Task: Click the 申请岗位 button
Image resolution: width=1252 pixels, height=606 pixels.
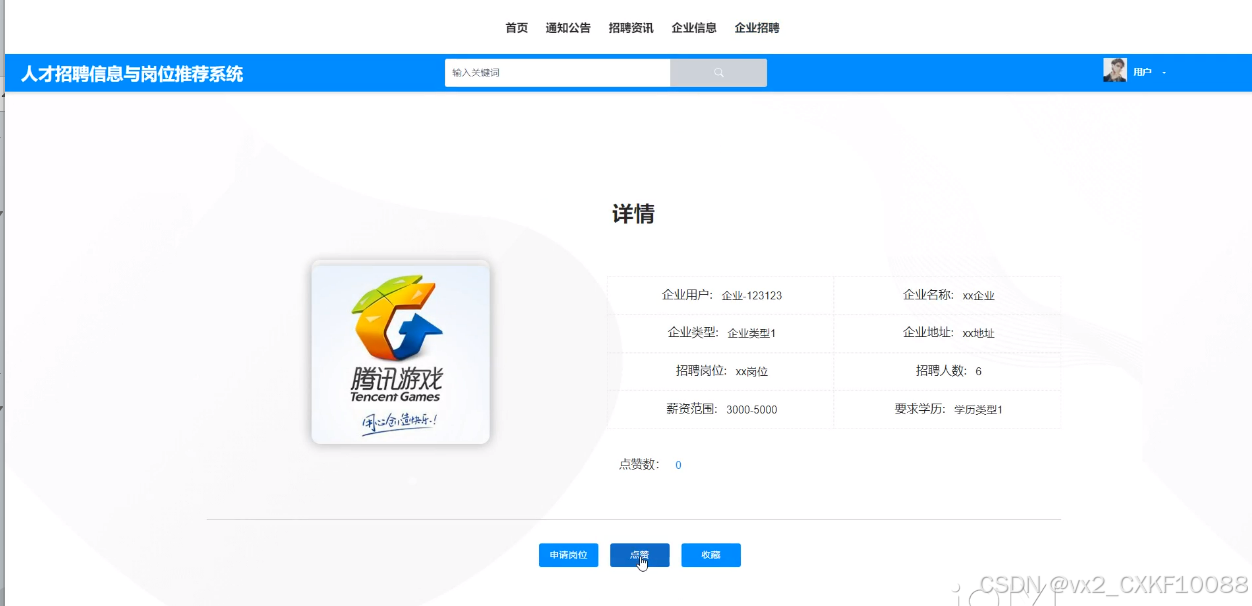Action: click(568, 555)
